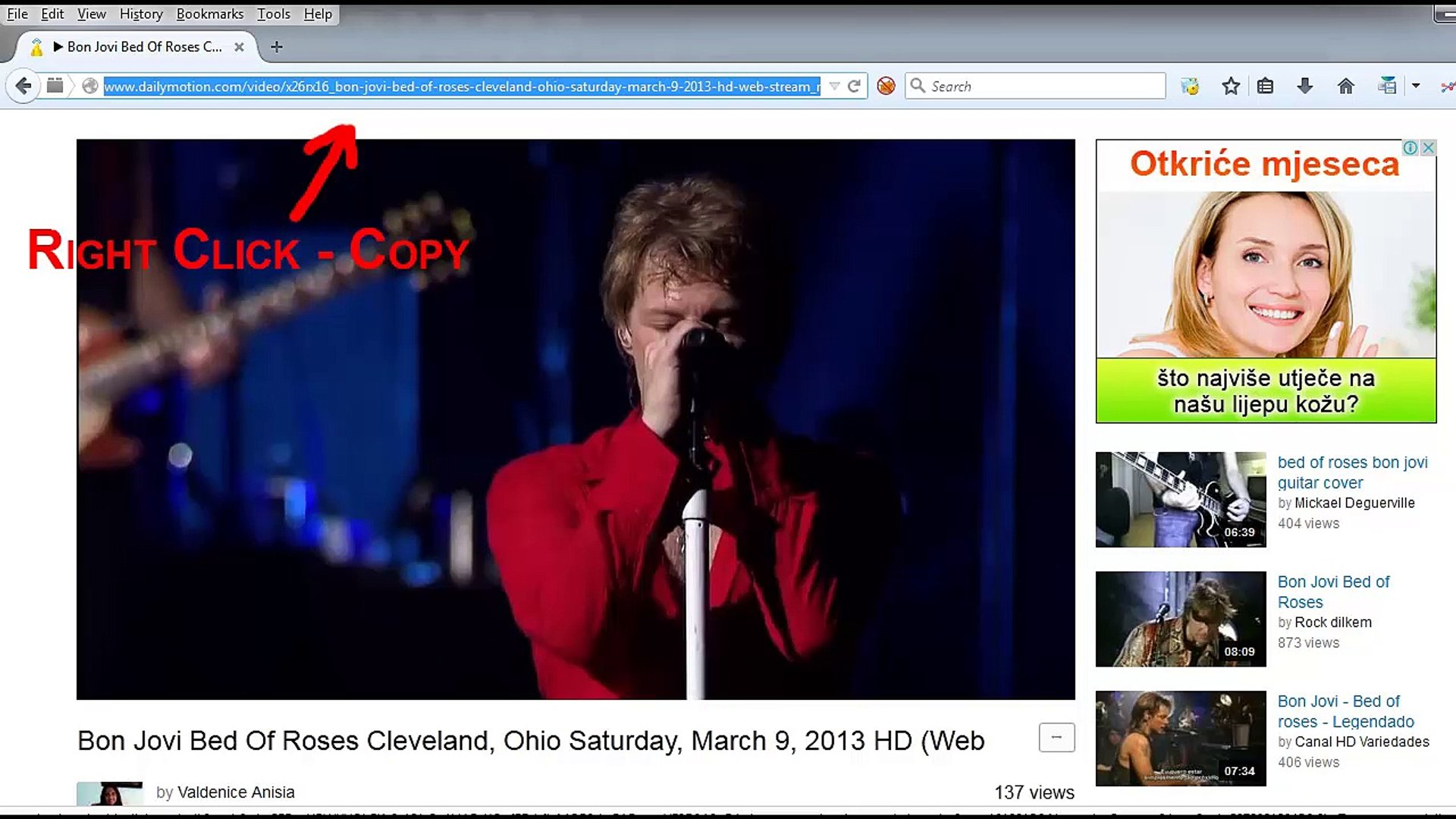Click the video downloader save icon
This screenshot has height=819, width=1456.
point(1387,85)
